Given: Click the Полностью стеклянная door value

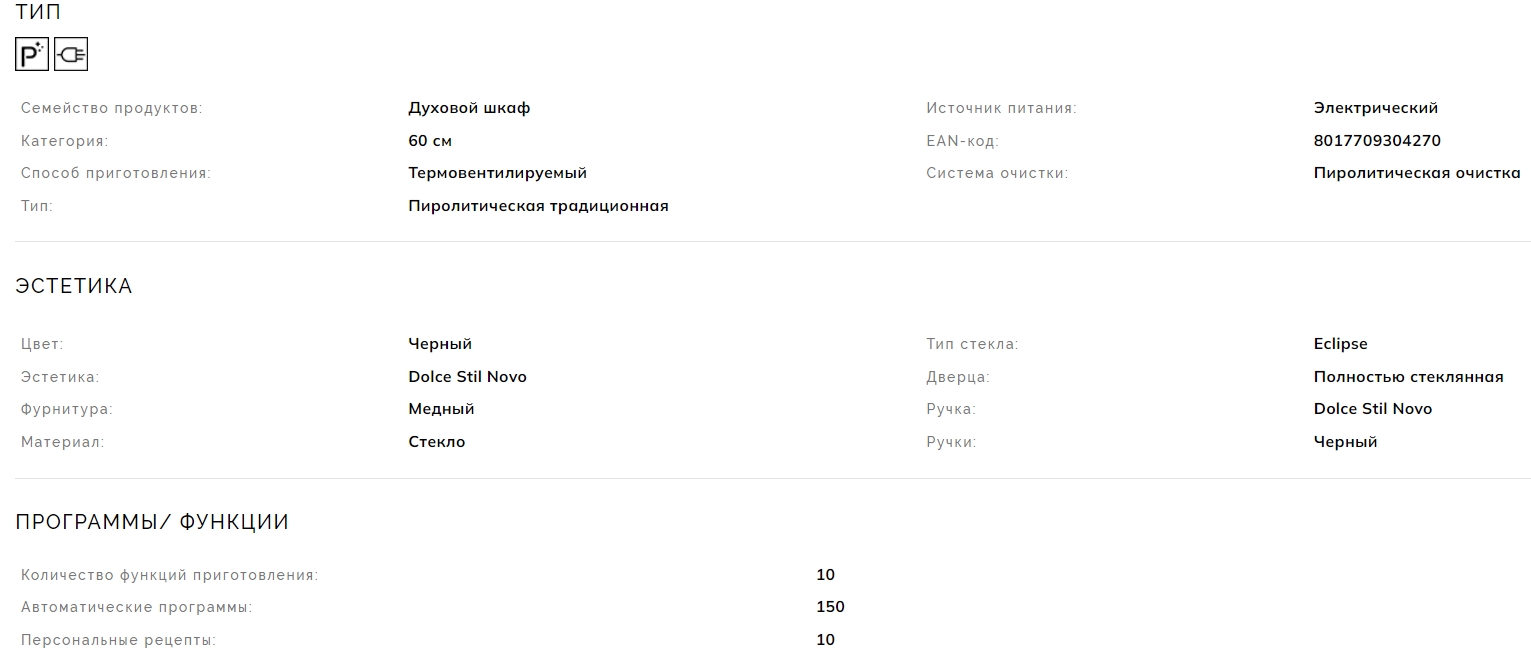Looking at the screenshot, I should coord(1408,377).
